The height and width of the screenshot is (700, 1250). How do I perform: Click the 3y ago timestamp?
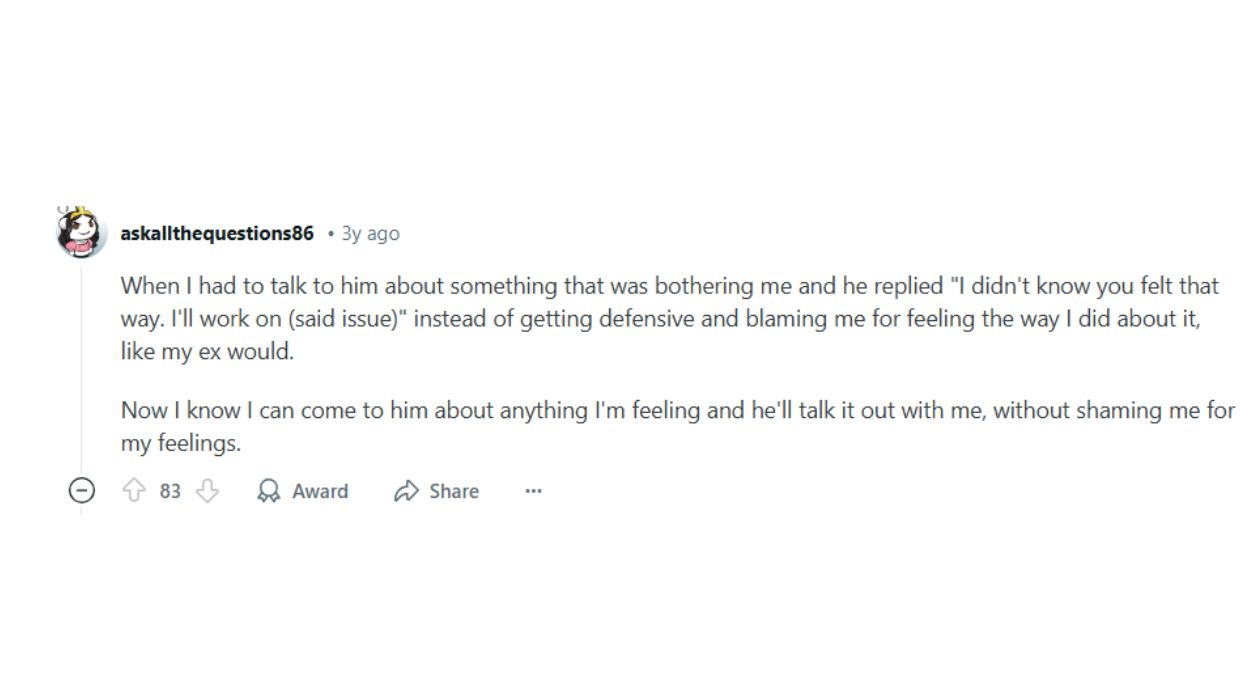coord(370,233)
